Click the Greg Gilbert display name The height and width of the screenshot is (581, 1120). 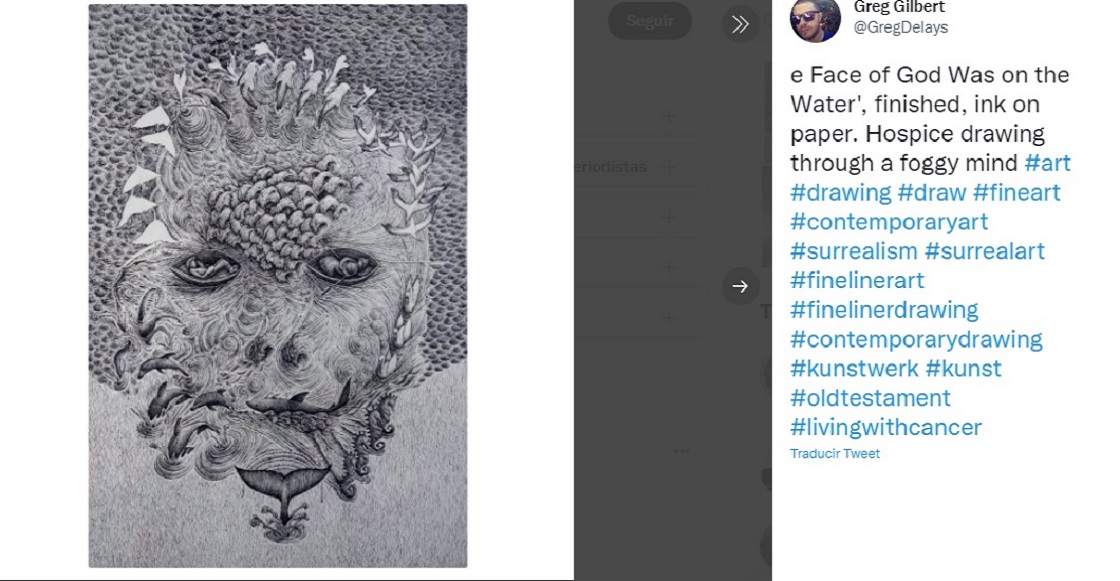(x=900, y=7)
